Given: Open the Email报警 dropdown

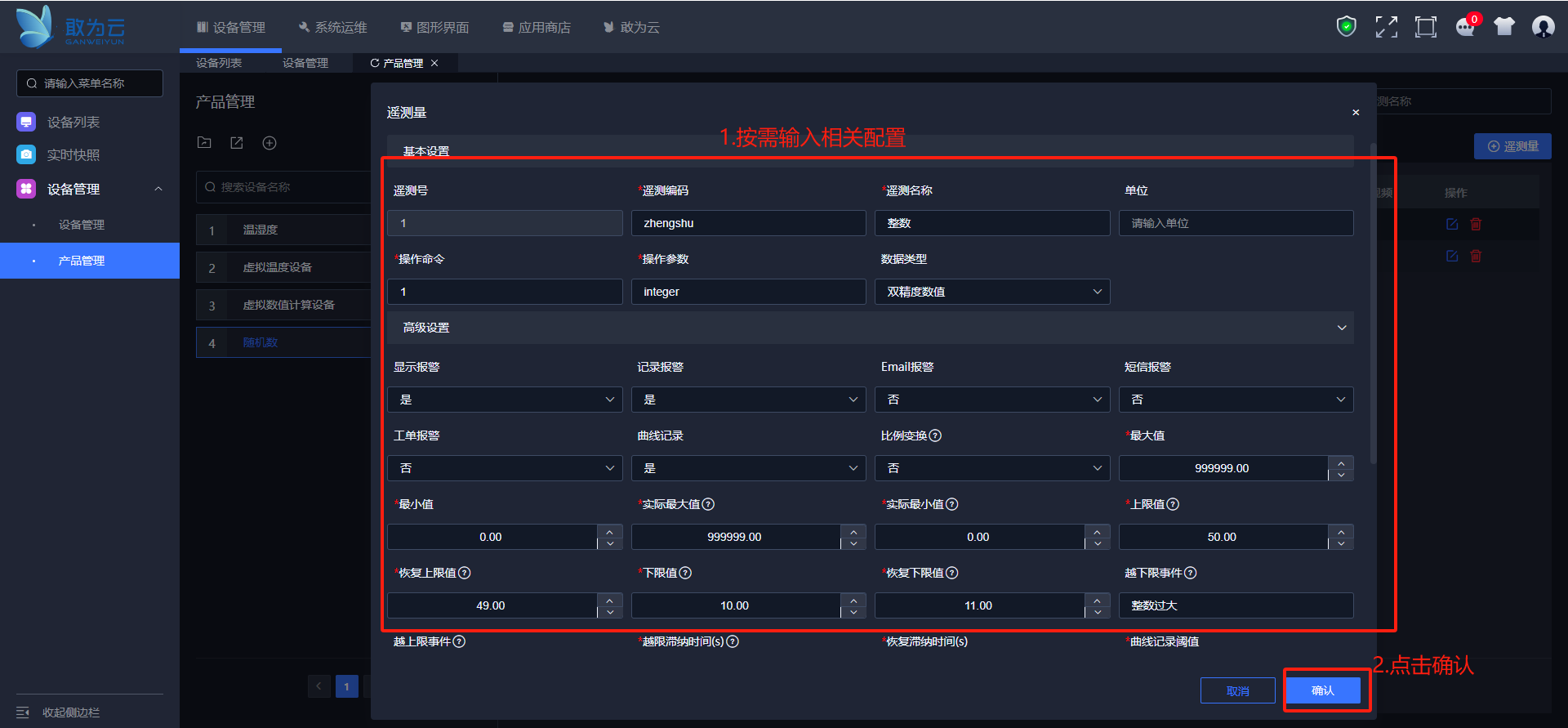Looking at the screenshot, I should pos(991,400).
